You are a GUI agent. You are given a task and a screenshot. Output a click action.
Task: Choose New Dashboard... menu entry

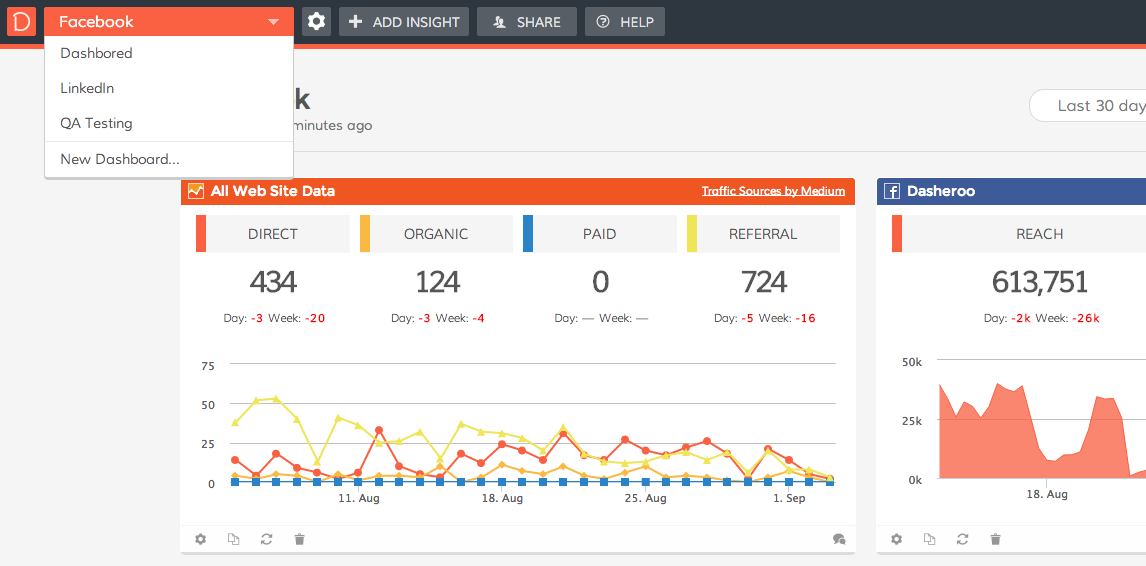click(169, 159)
